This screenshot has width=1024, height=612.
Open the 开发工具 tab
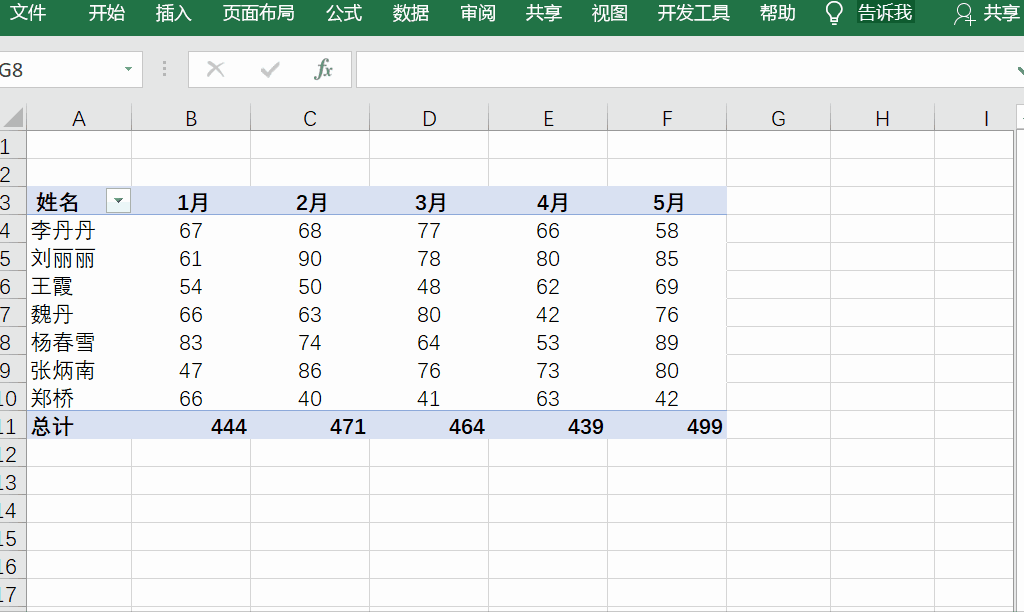pos(693,14)
